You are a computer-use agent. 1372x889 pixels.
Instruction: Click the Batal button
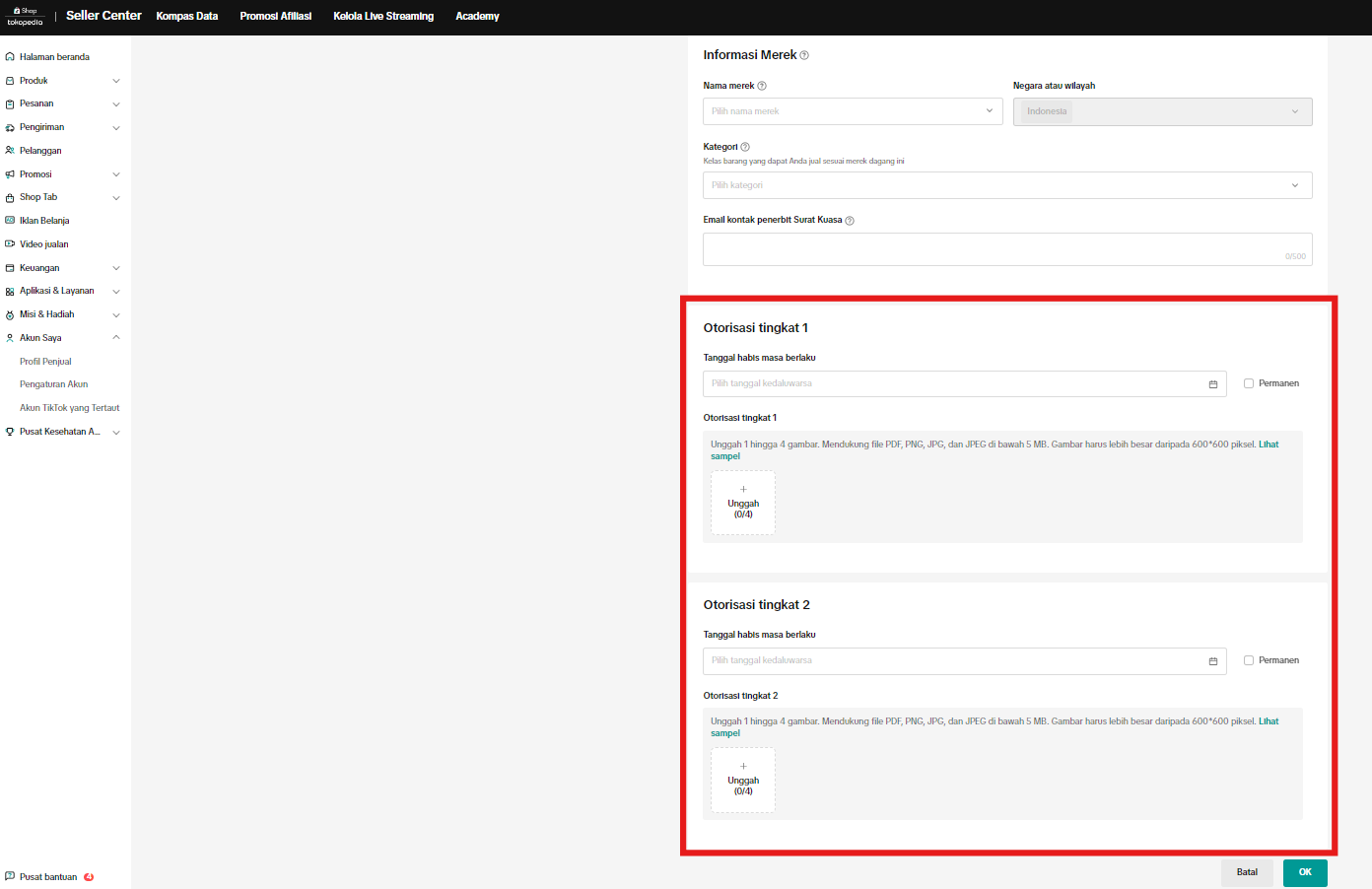(1247, 872)
